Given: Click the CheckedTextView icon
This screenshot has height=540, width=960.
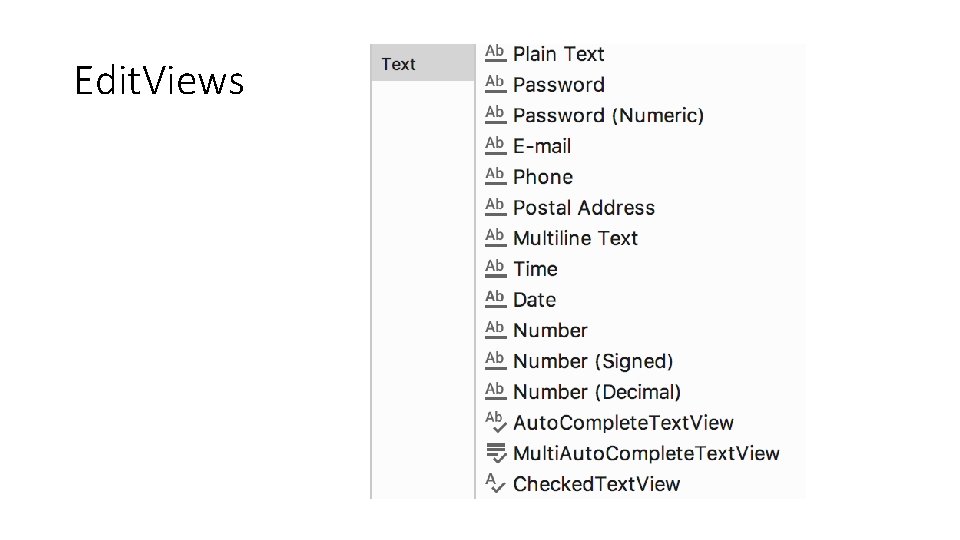Looking at the screenshot, I should (x=495, y=483).
